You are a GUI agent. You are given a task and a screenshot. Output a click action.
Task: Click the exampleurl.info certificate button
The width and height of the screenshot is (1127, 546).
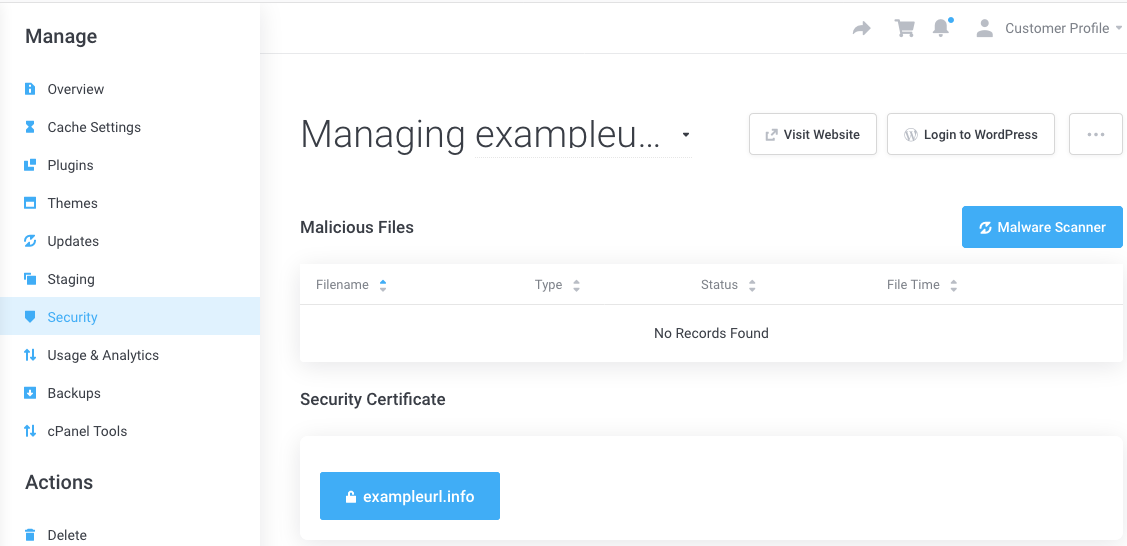pos(409,496)
